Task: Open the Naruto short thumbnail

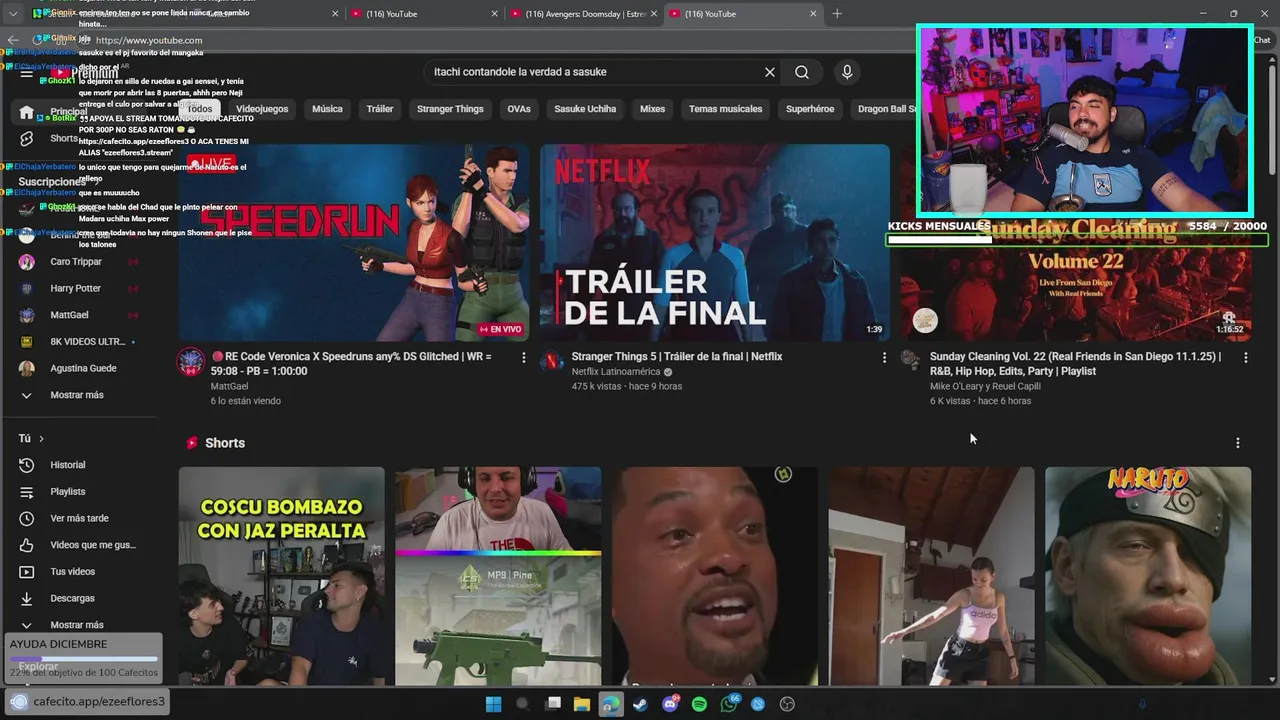Action: (x=1148, y=576)
